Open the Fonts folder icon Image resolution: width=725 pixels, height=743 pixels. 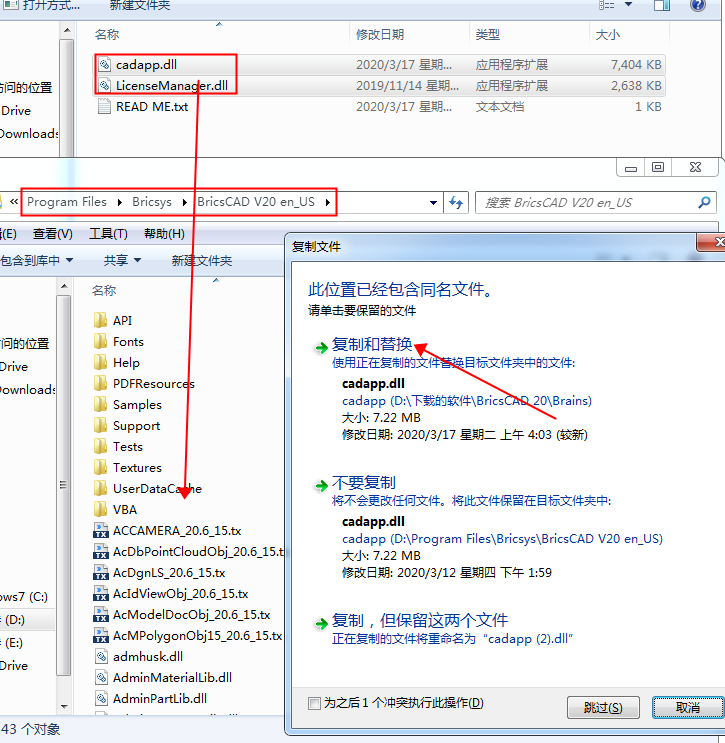click(x=100, y=341)
